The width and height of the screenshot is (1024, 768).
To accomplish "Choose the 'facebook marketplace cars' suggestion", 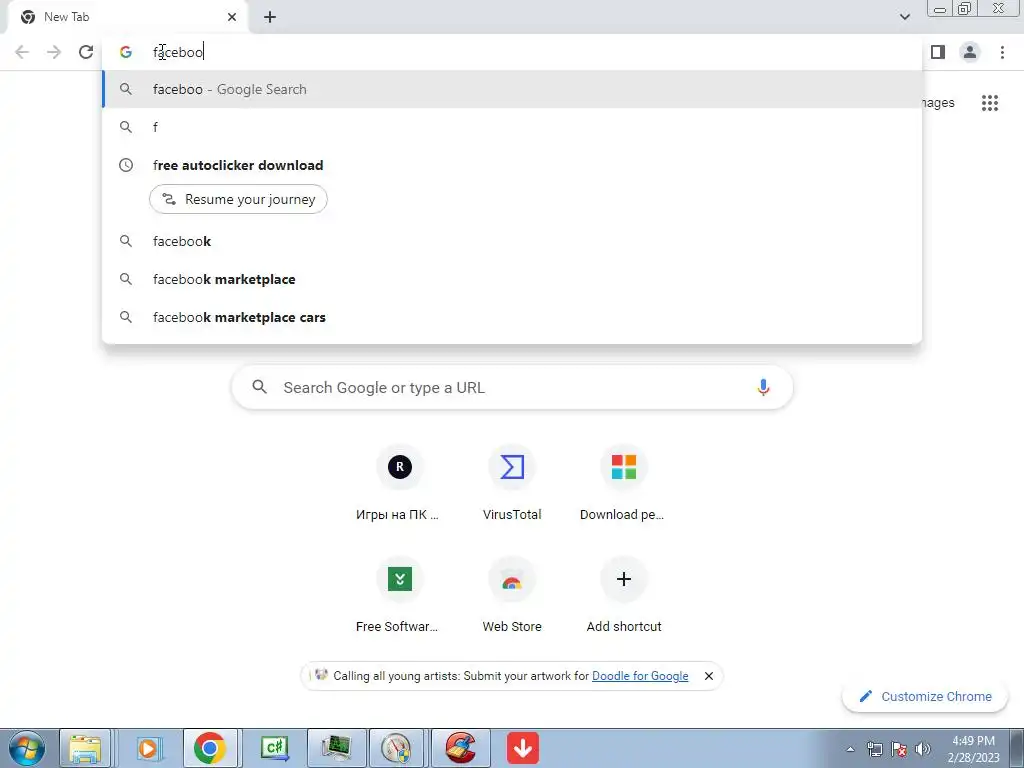I will pos(512,317).
